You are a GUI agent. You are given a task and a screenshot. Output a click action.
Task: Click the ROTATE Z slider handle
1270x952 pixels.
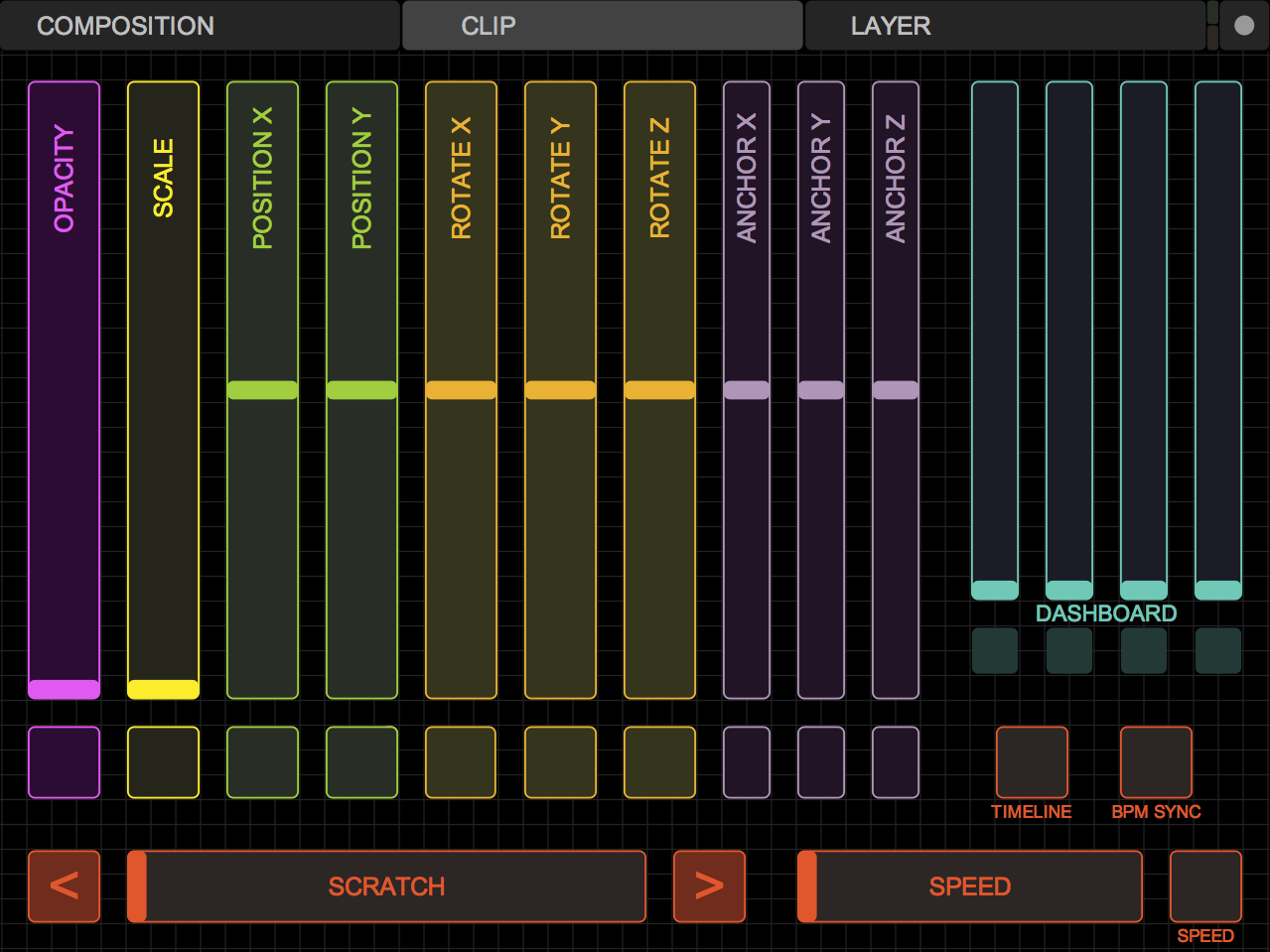click(x=659, y=390)
